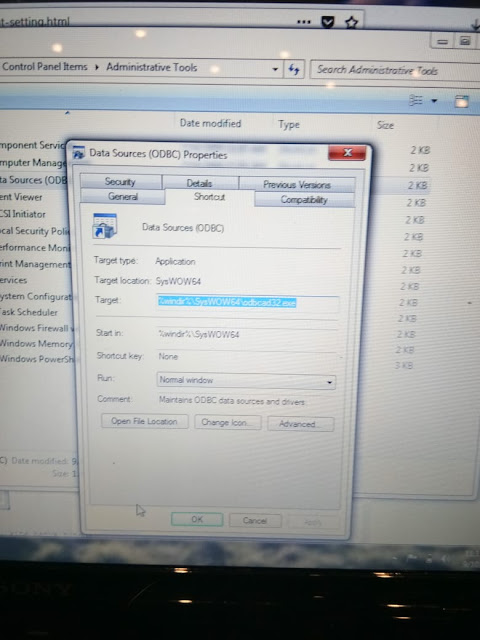Toggle the preview pane icon
The width and height of the screenshot is (480, 640).
pyautogui.click(x=462, y=101)
